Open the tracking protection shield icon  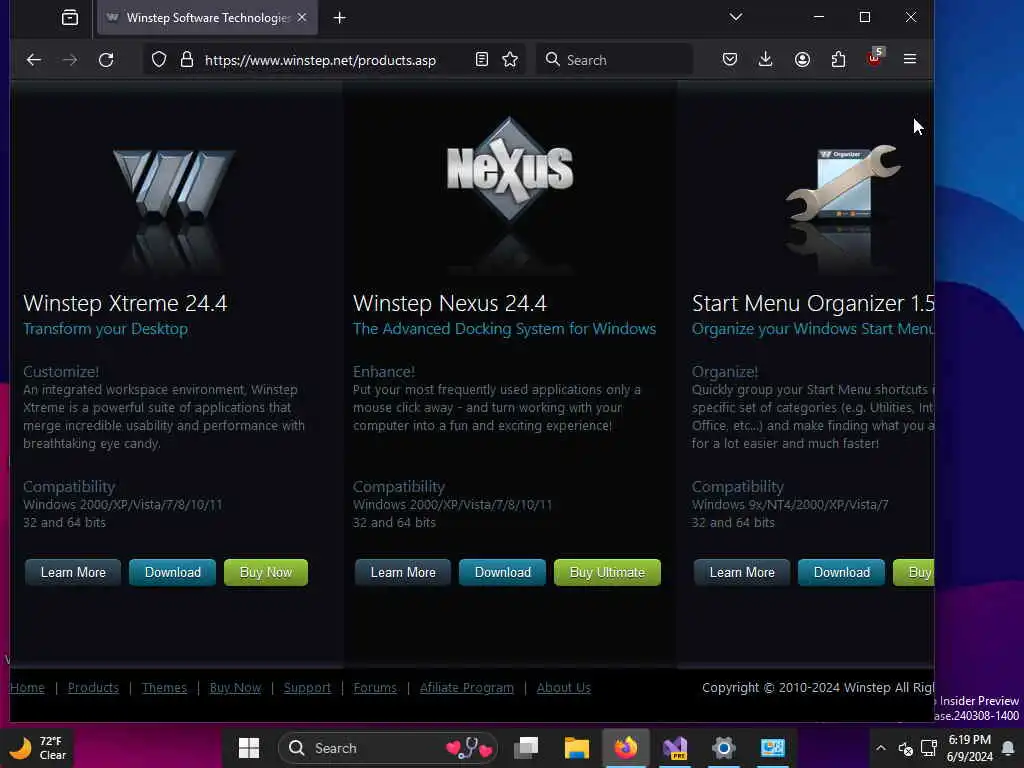pos(159,59)
